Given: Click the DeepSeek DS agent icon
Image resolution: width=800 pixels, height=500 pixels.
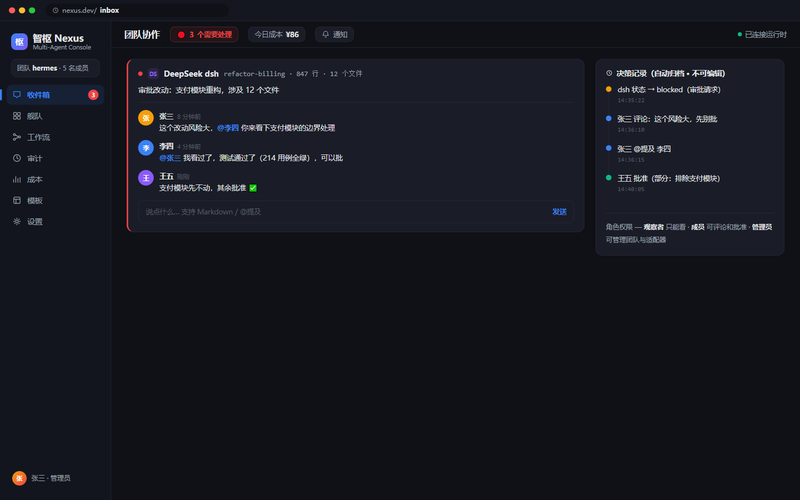Looking at the screenshot, I should pyautogui.click(x=153, y=74).
